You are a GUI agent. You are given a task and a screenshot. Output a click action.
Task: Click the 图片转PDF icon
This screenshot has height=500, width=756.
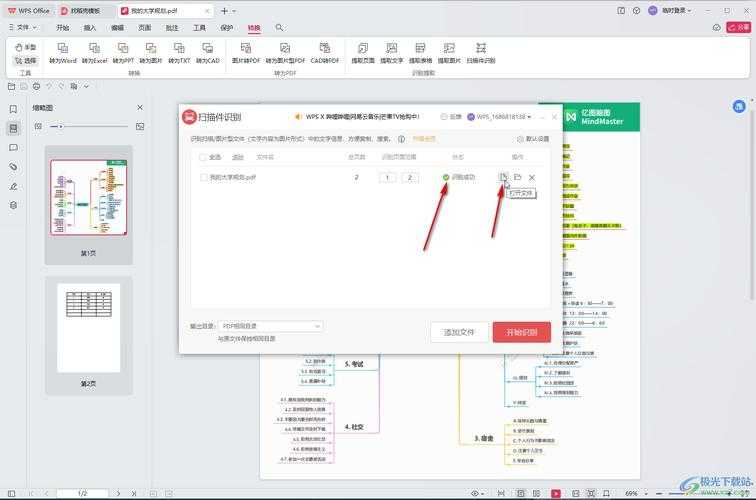click(x=246, y=53)
